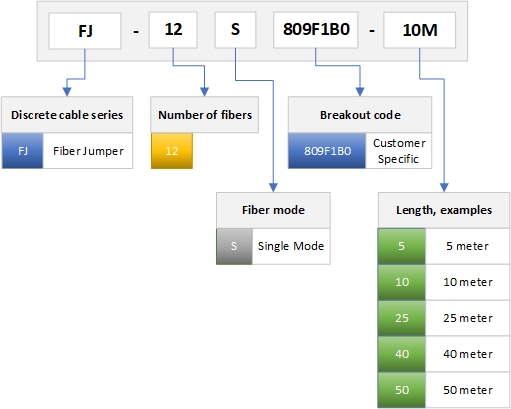The height and width of the screenshot is (409, 511).
Task: Click the Discrete cable series header
Action: tap(67, 115)
